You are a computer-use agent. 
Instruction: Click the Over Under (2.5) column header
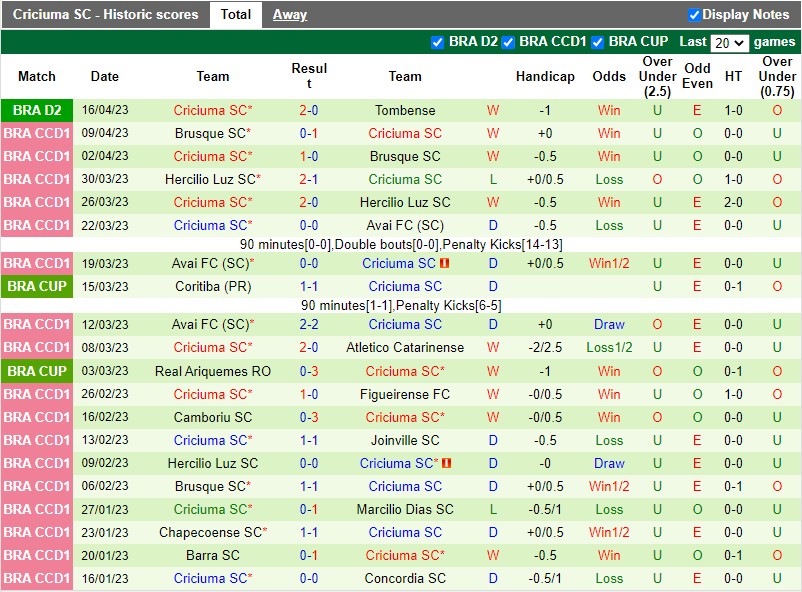click(657, 76)
